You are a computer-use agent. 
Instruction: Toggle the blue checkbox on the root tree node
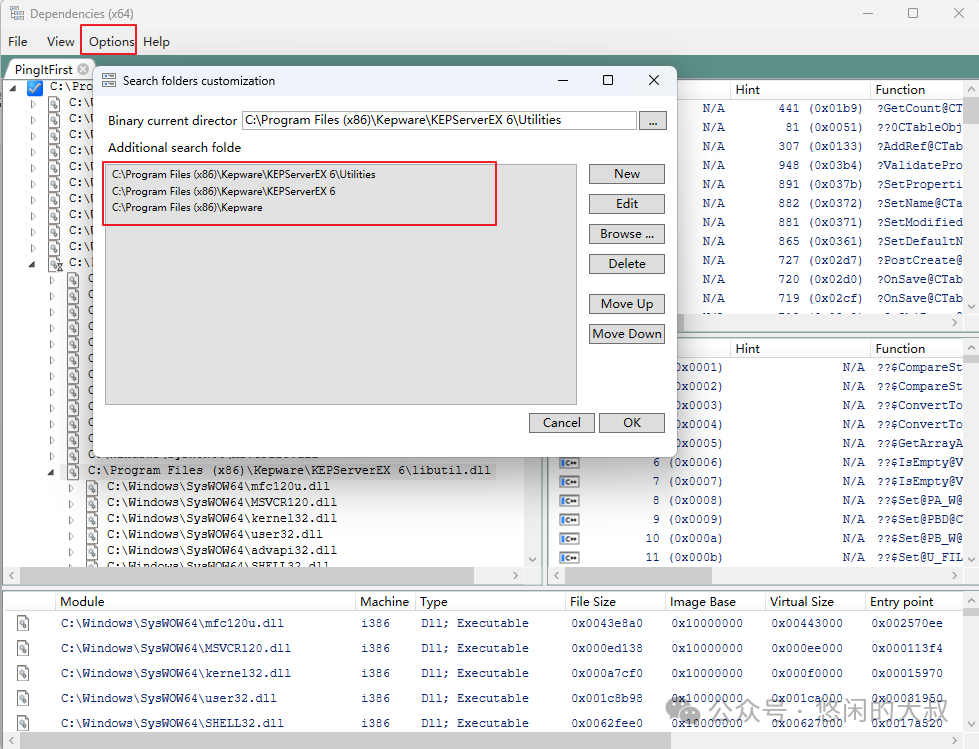coord(35,88)
